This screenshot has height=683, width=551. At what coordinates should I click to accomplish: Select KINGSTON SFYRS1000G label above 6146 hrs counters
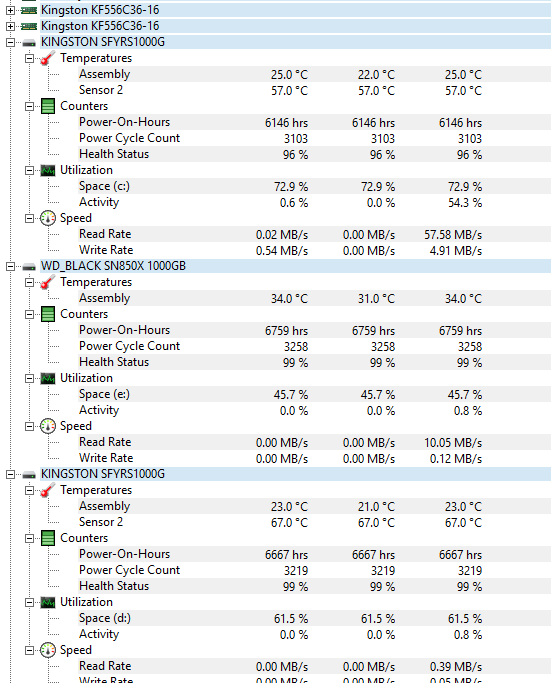coord(103,42)
